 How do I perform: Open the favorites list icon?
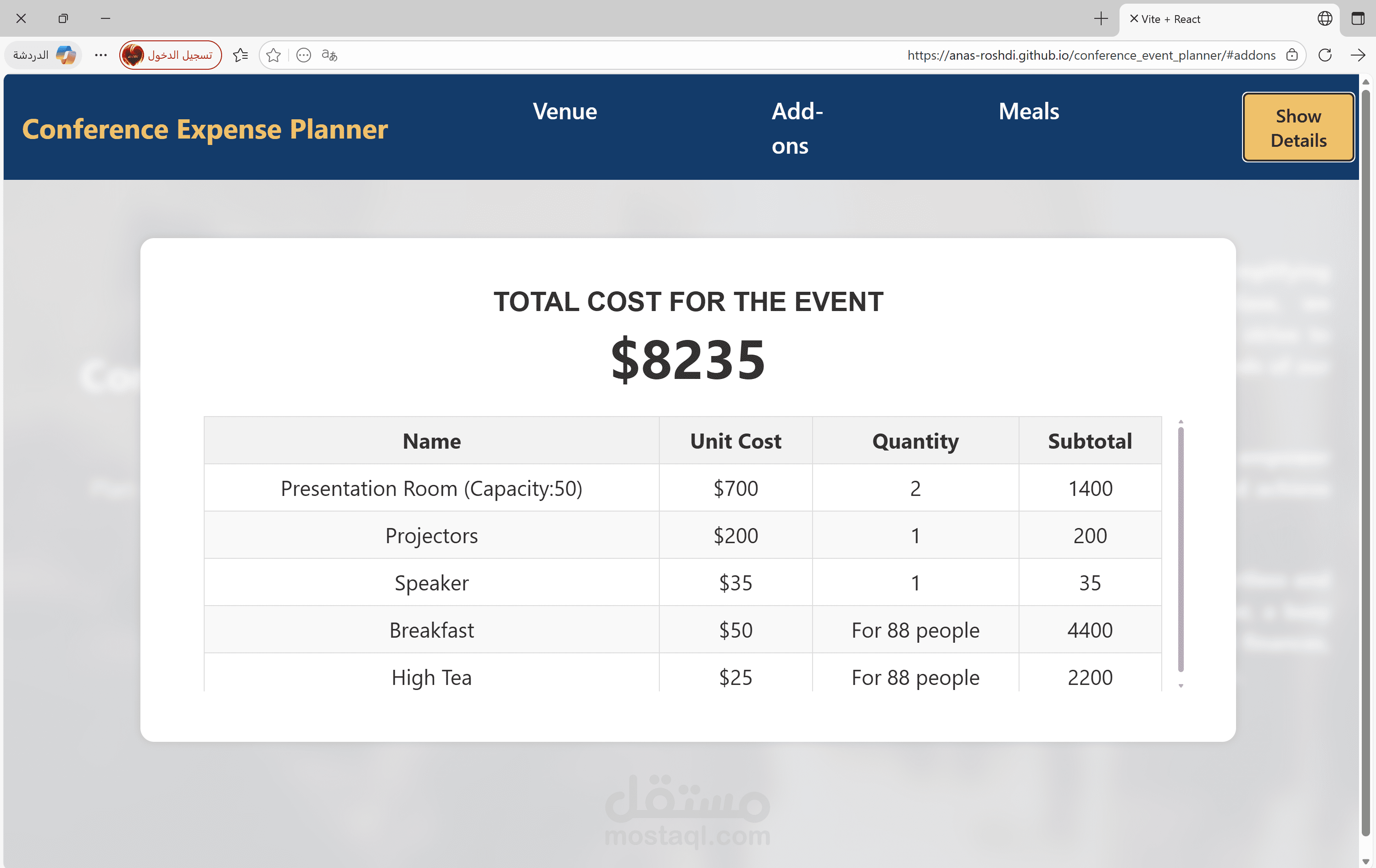[x=240, y=55]
